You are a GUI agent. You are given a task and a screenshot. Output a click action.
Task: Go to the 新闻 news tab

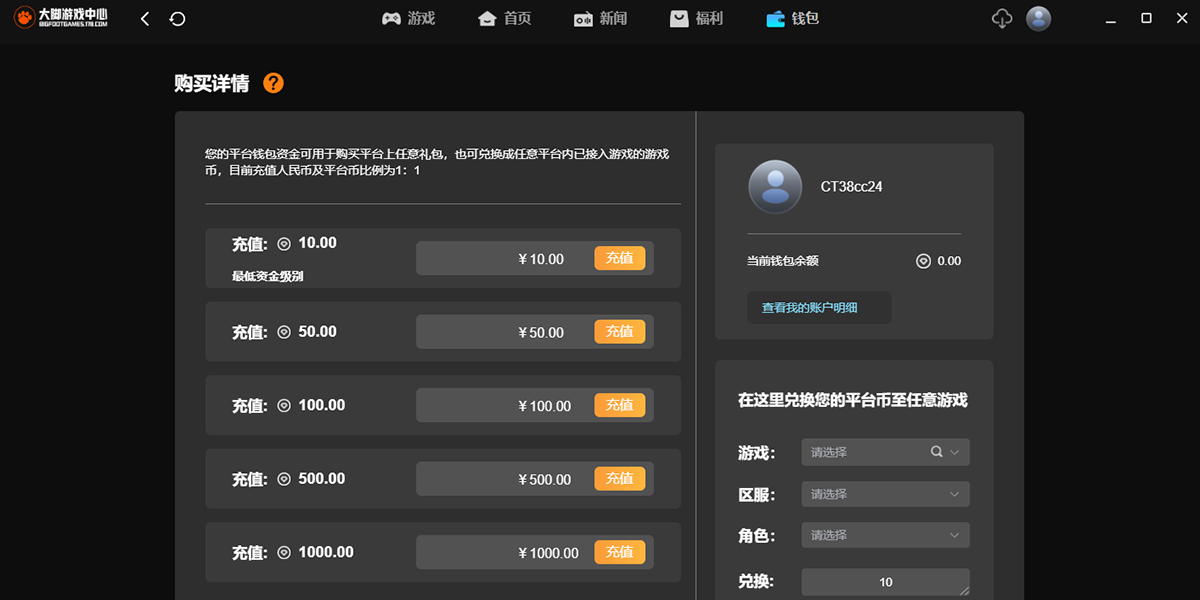pyautogui.click(x=601, y=19)
